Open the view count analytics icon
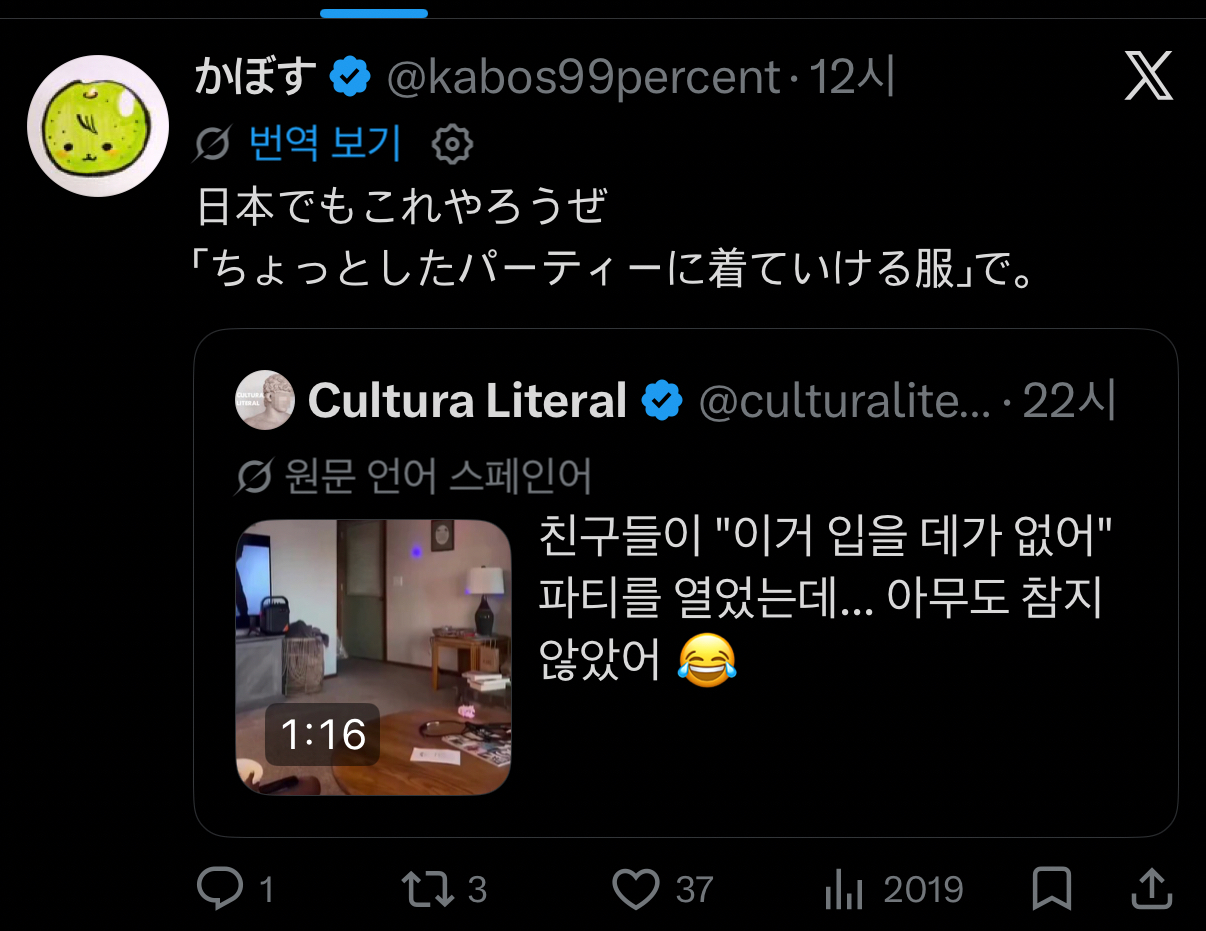This screenshot has height=931, width=1206. tap(843, 889)
